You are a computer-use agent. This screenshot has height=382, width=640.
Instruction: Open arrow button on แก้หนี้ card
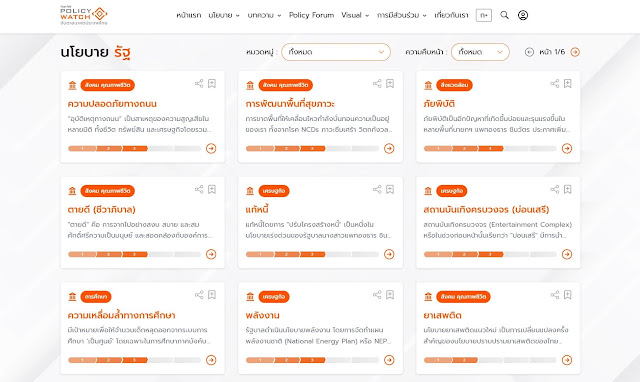389,254
